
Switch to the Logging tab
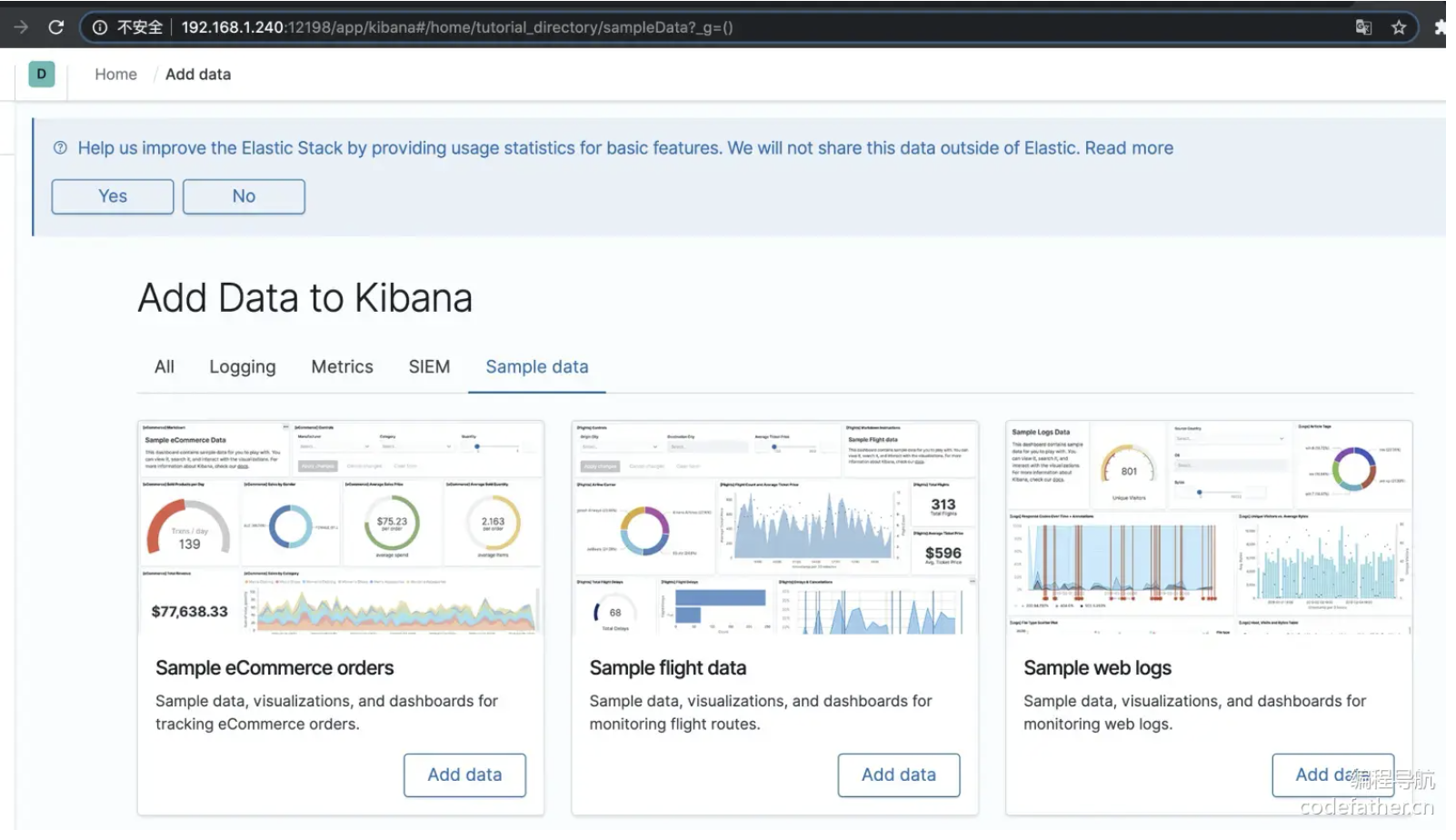pos(243,367)
